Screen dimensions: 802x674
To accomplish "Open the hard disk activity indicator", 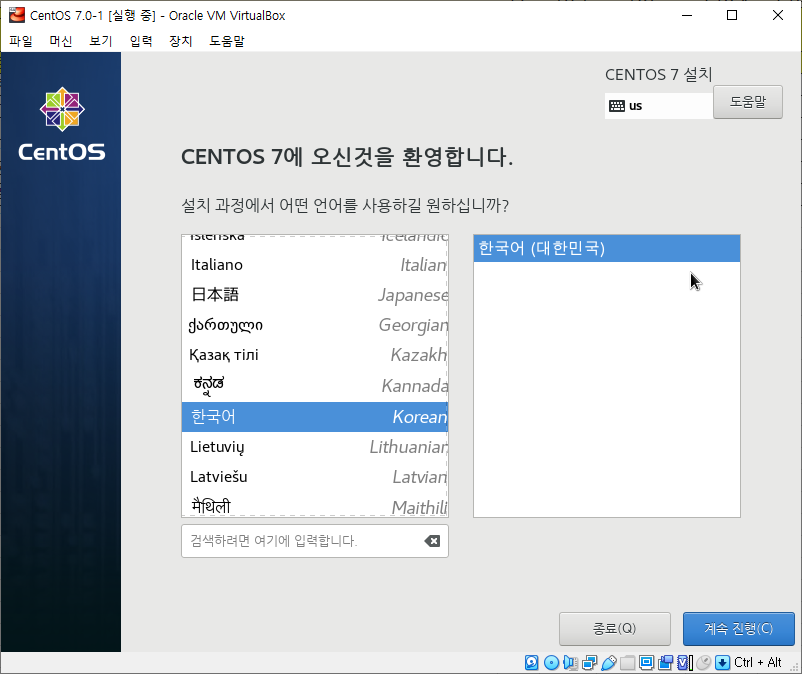I will click(x=531, y=662).
